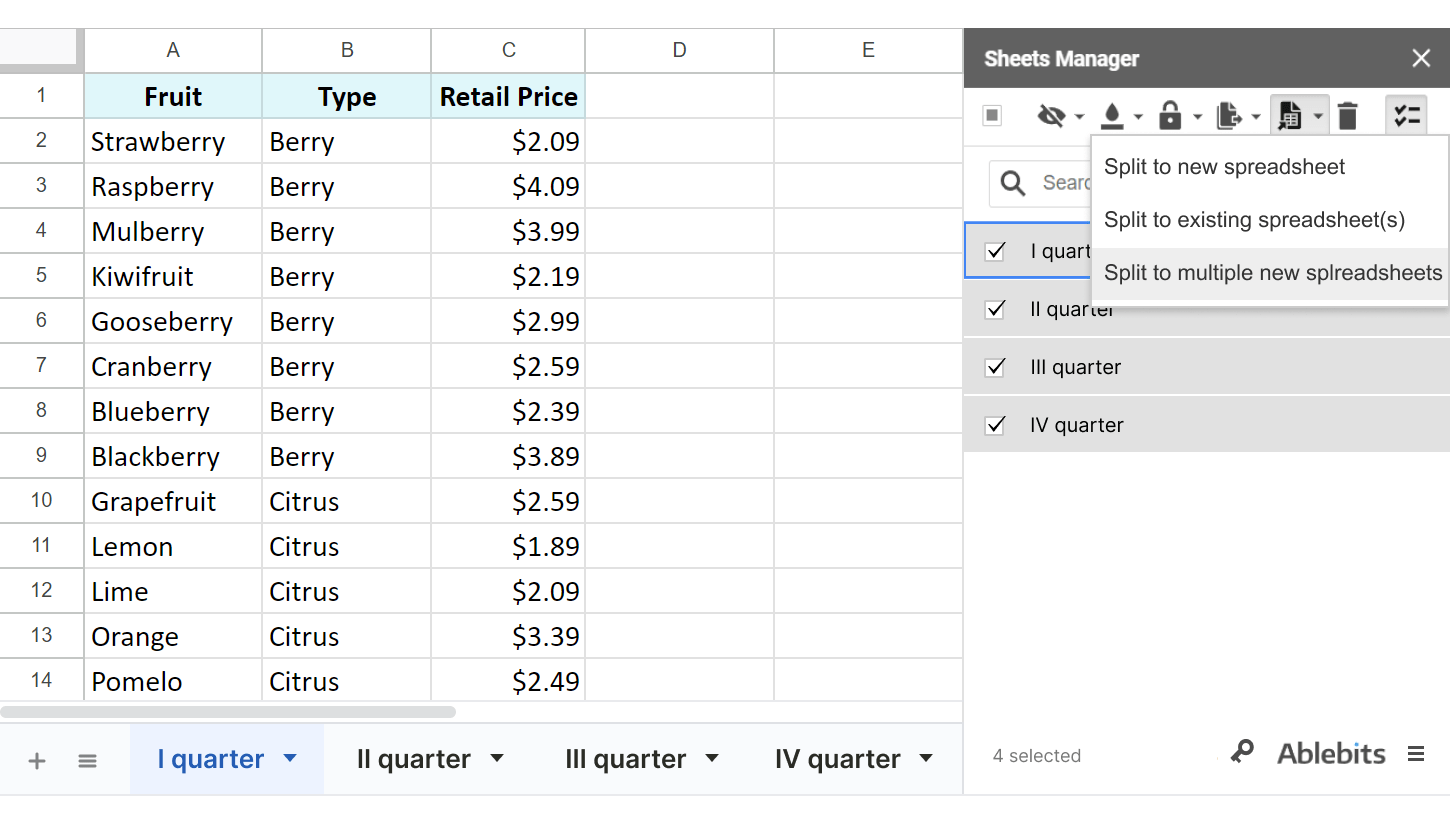Select column E header

click(868, 50)
